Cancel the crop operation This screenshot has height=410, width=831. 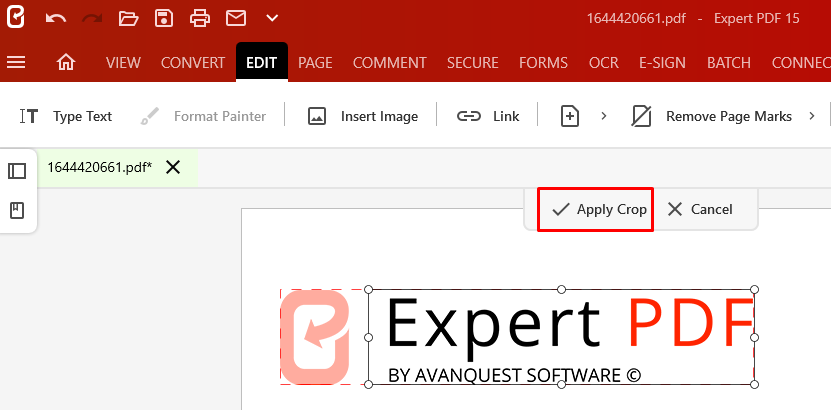[x=700, y=209]
